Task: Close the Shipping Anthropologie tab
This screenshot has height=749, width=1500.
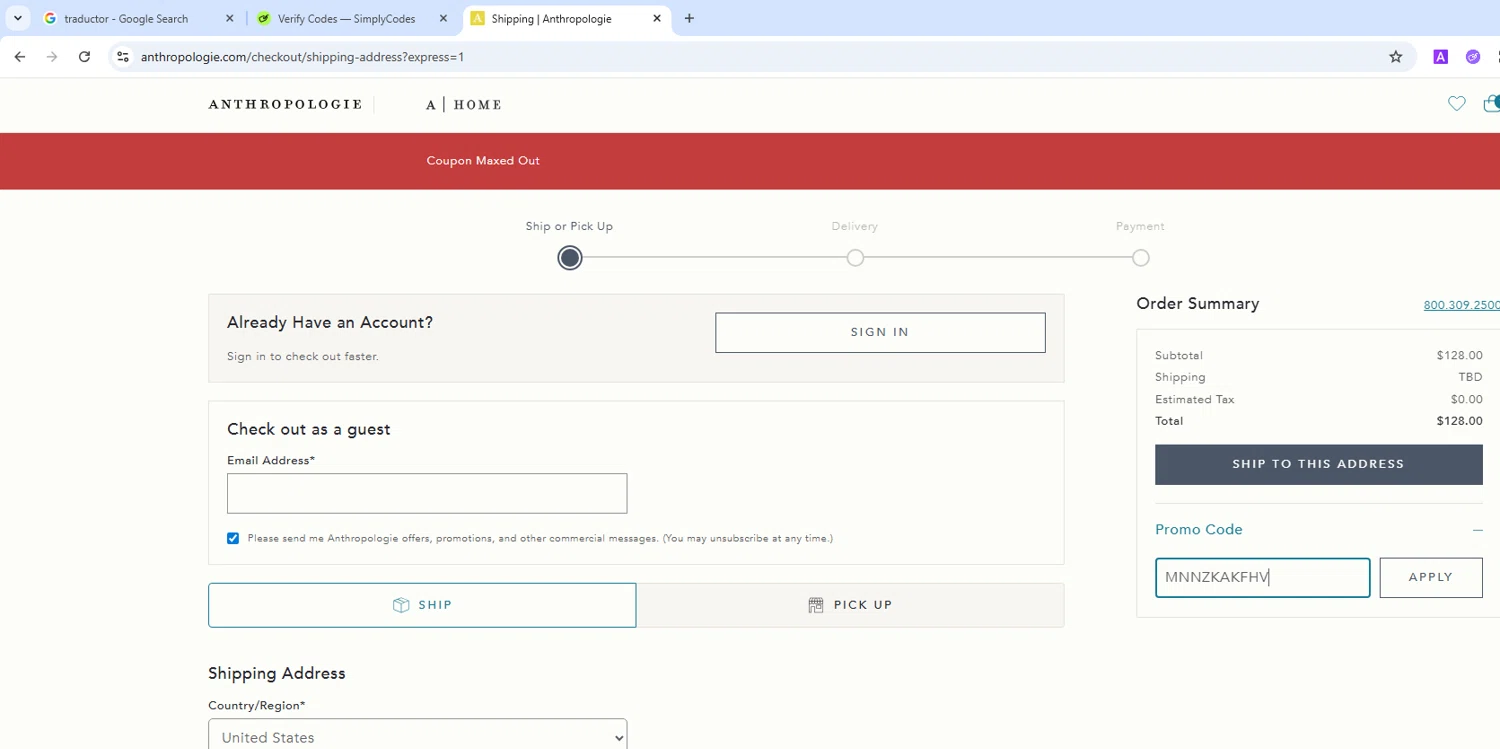Action: click(657, 18)
